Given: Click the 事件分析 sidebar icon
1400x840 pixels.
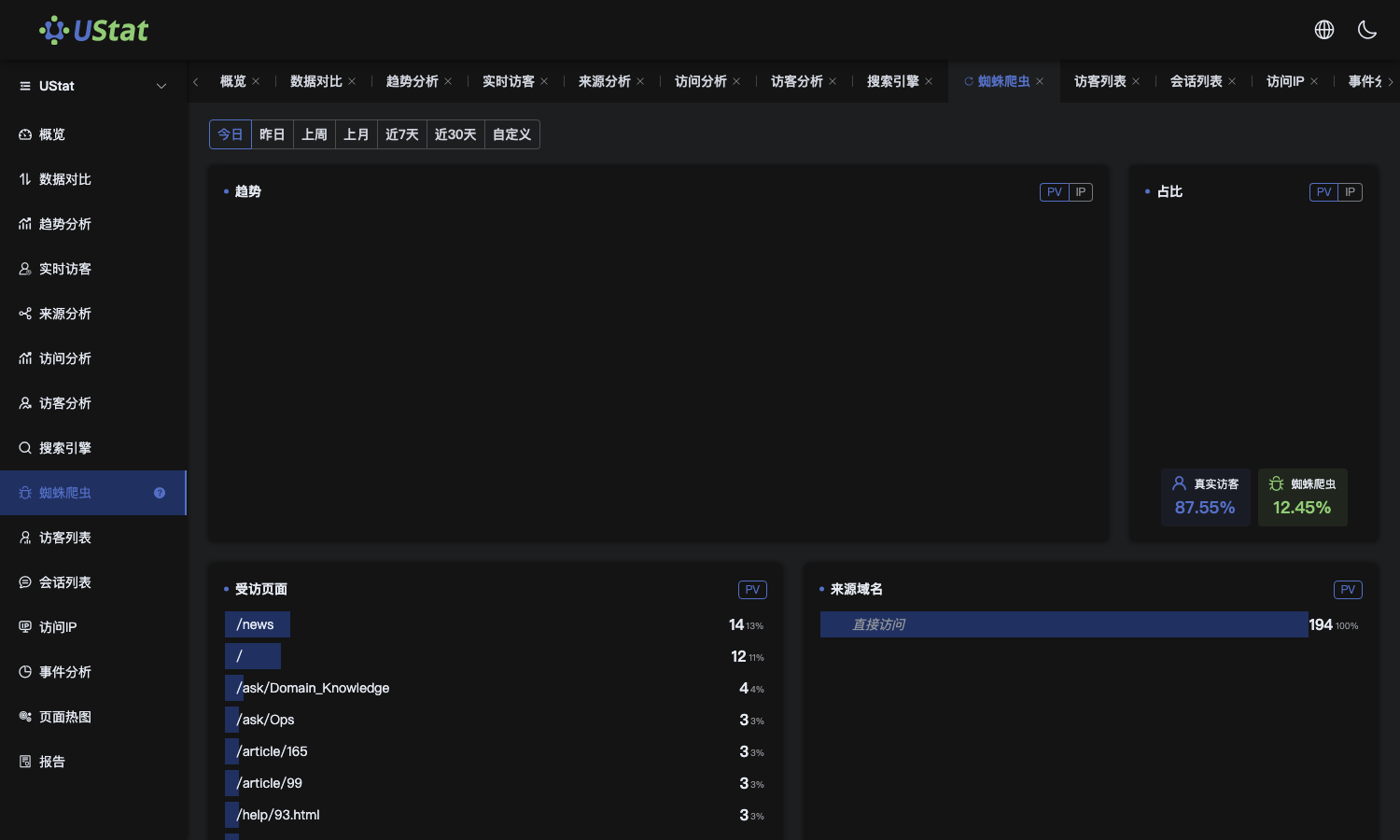Looking at the screenshot, I should point(25,672).
